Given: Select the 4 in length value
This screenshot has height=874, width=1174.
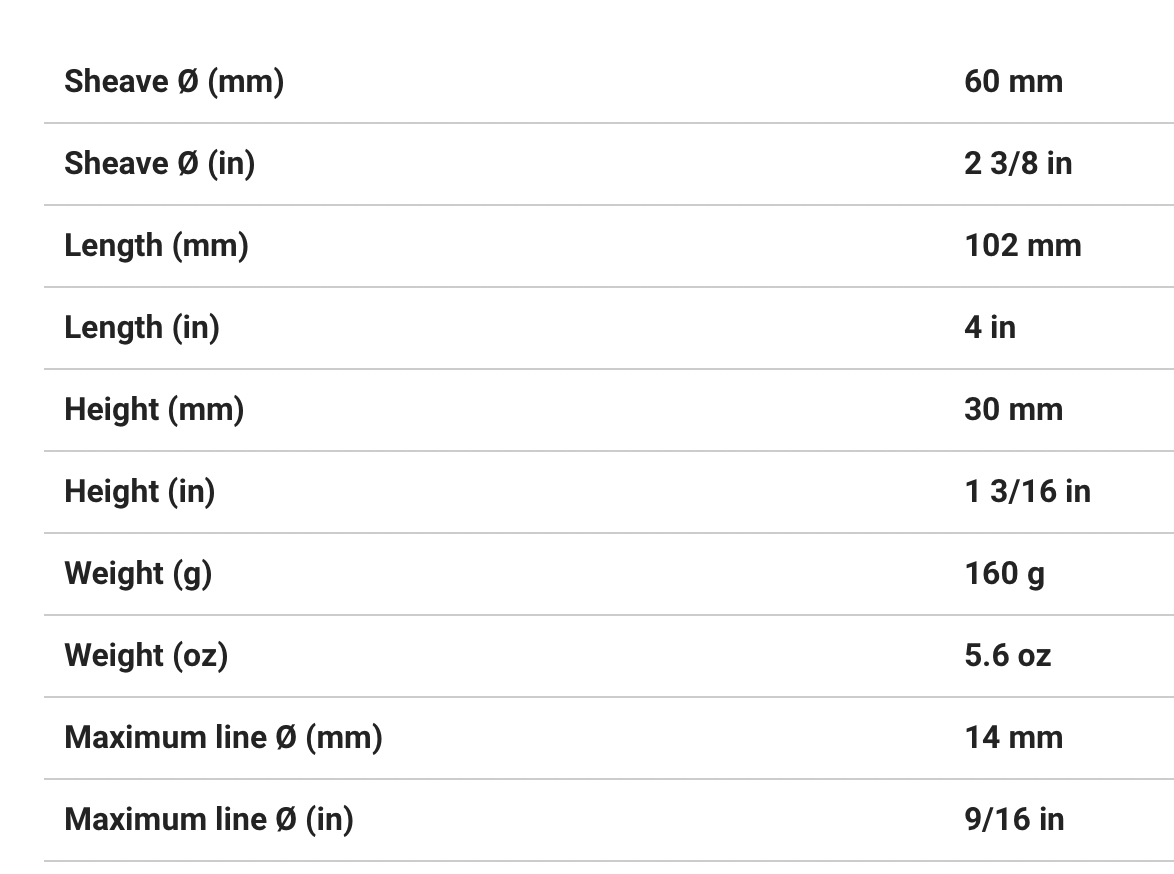Looking at the screenshot, I should [989, 328].
